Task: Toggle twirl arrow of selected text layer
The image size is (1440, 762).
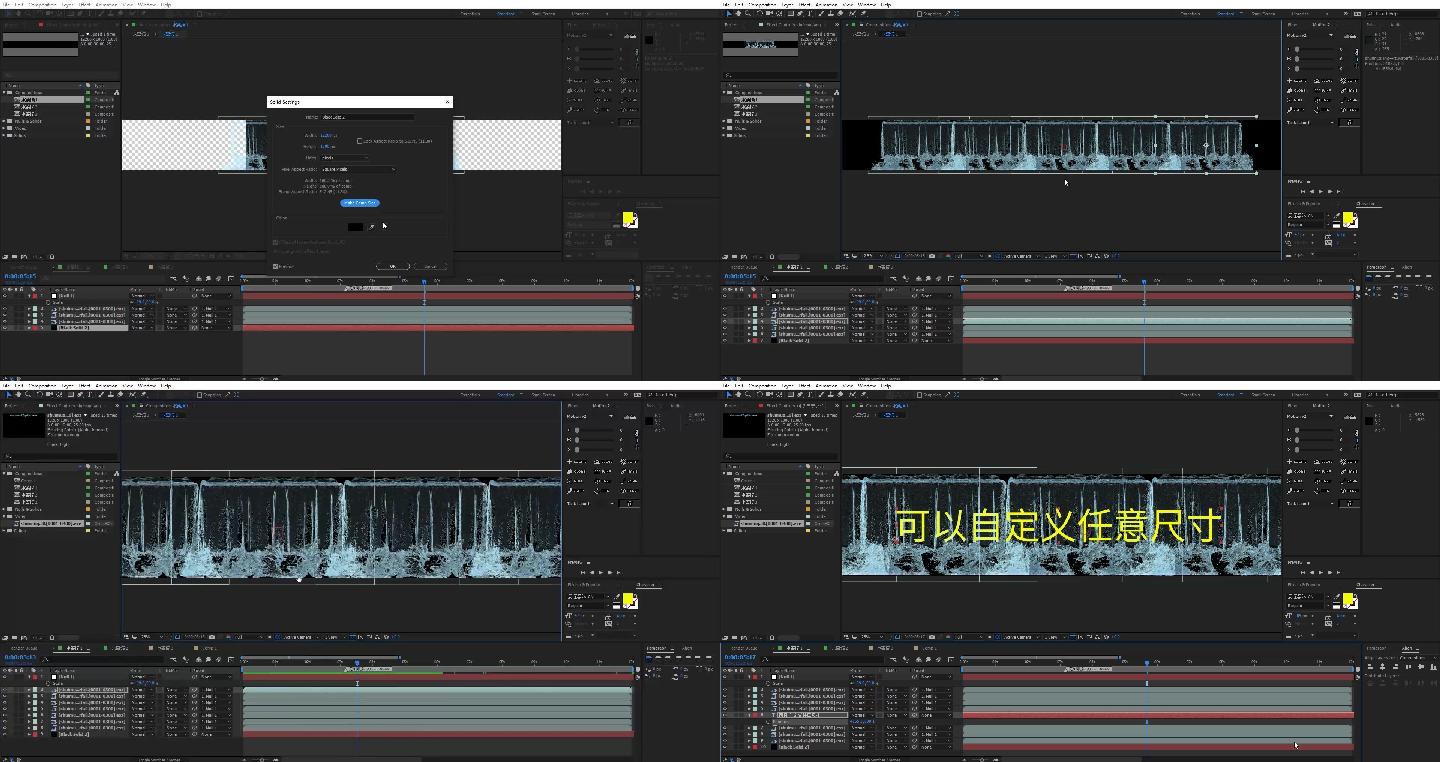Action: pyautogui.click(x=749, y=715)
